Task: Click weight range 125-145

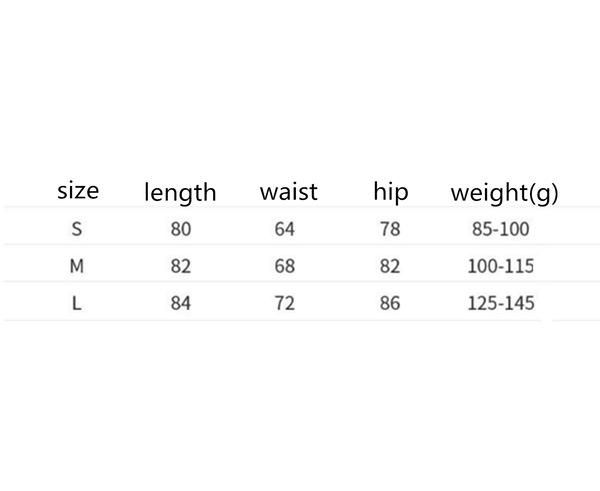Action: [x=501, y=303]
